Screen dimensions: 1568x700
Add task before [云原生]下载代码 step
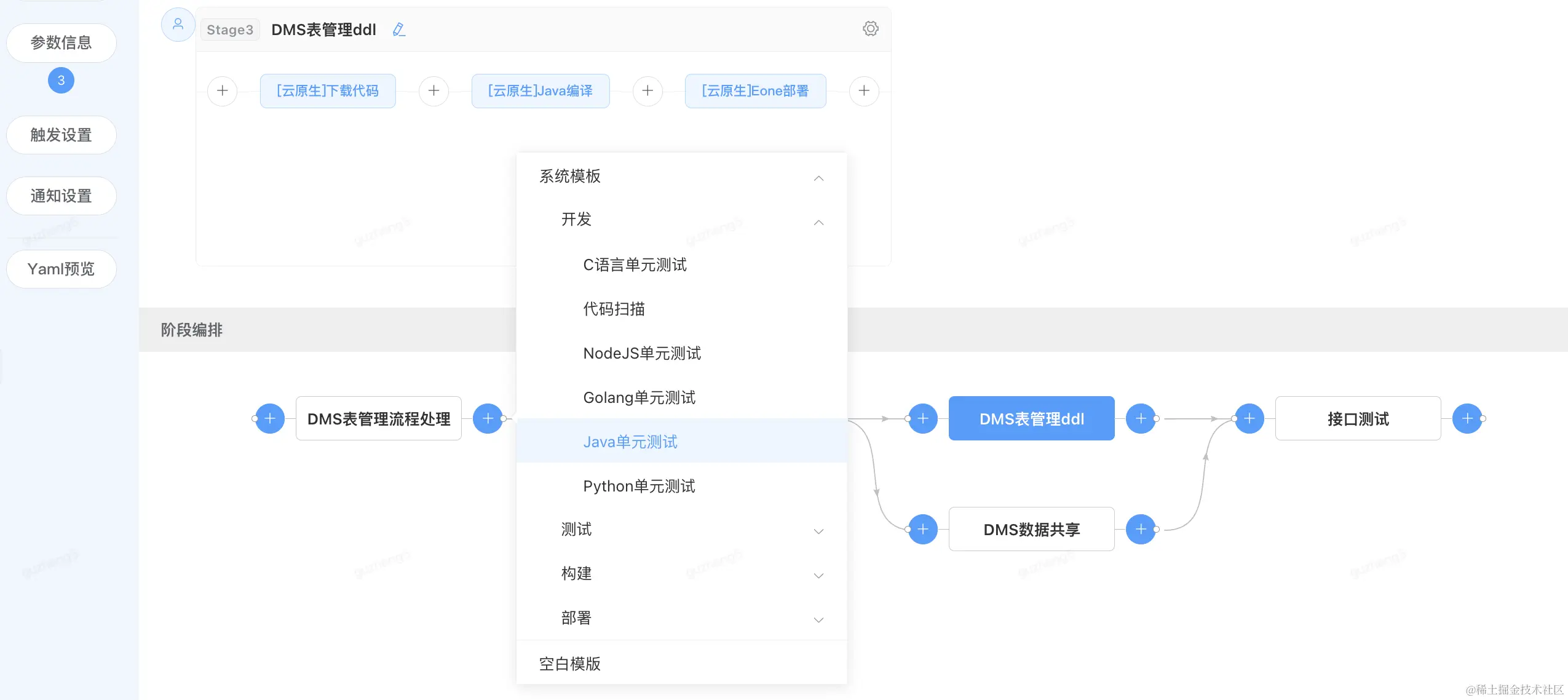pyautogui.click(x=222, y=91)
